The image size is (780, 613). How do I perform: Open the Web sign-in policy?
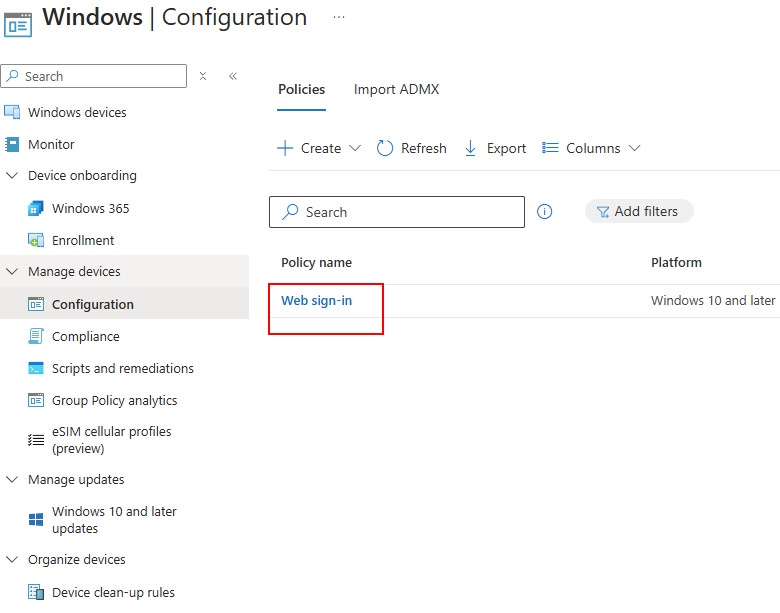point(316,301)
